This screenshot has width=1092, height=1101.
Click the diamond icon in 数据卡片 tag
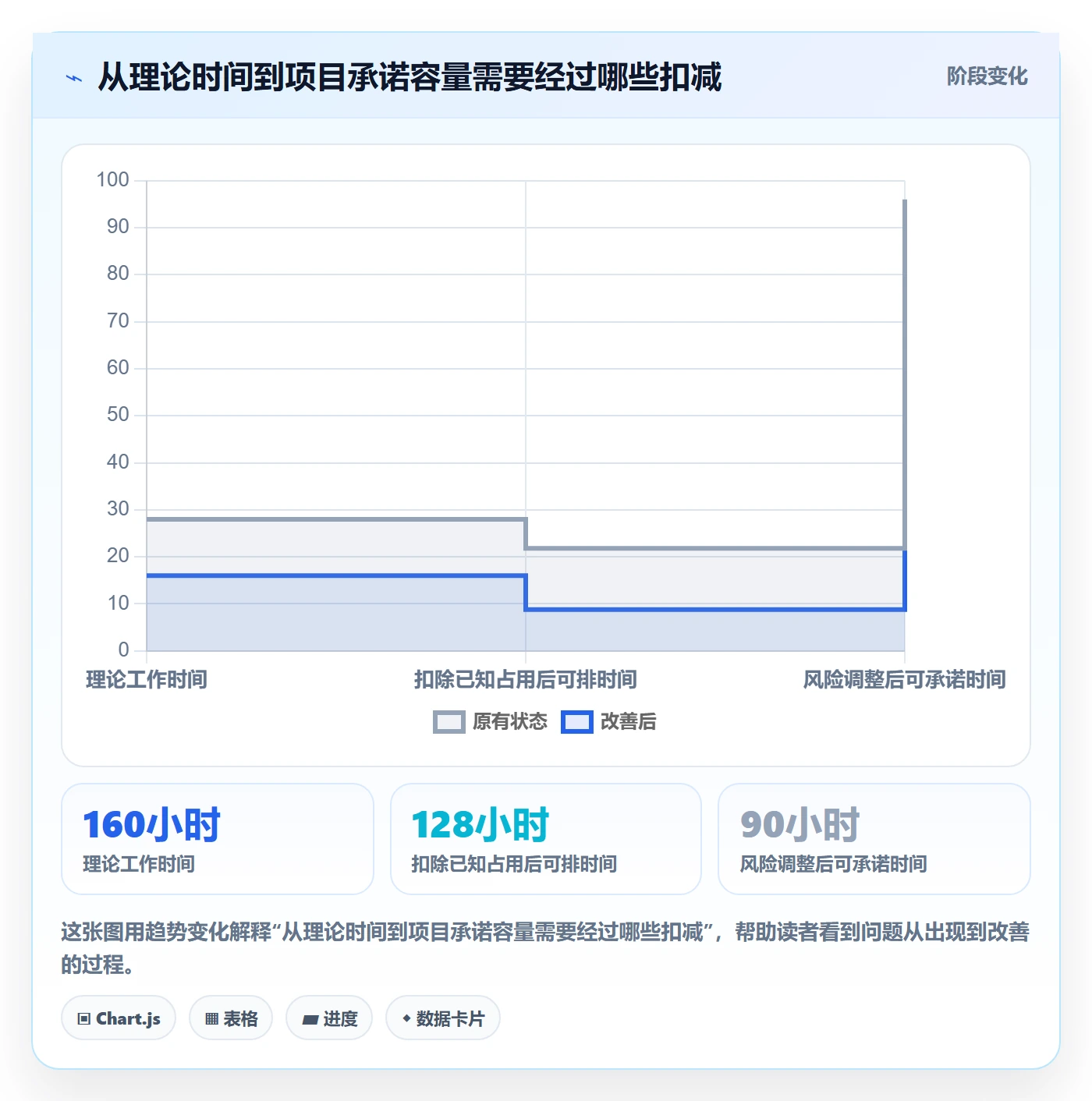pos(406,1018)
